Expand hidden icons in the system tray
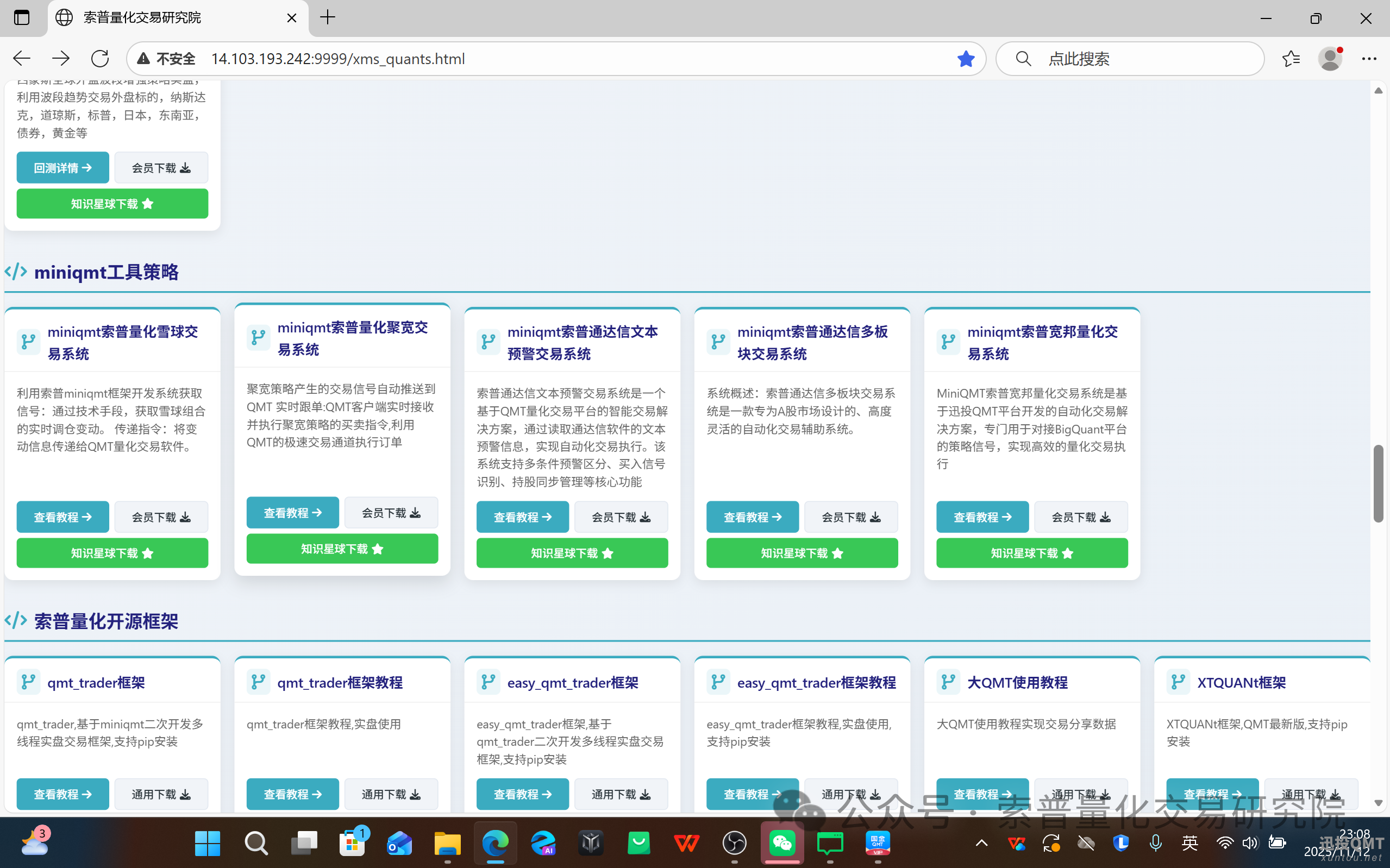Screen dimensions: 1390x868 pos(981,844)
